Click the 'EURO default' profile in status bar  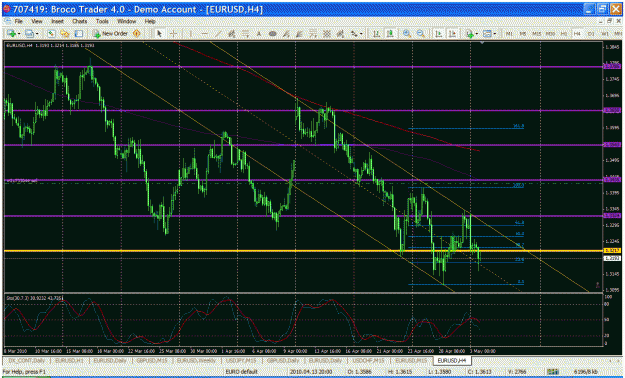[242, 372]
